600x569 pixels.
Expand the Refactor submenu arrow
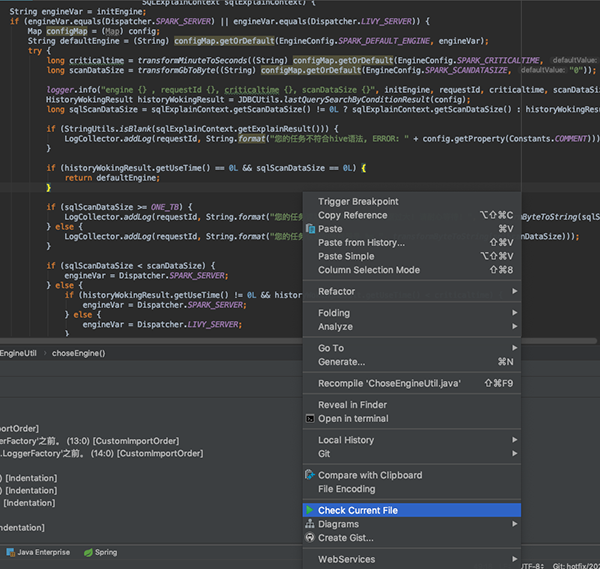pyautogui.click(x=515, y=291)
